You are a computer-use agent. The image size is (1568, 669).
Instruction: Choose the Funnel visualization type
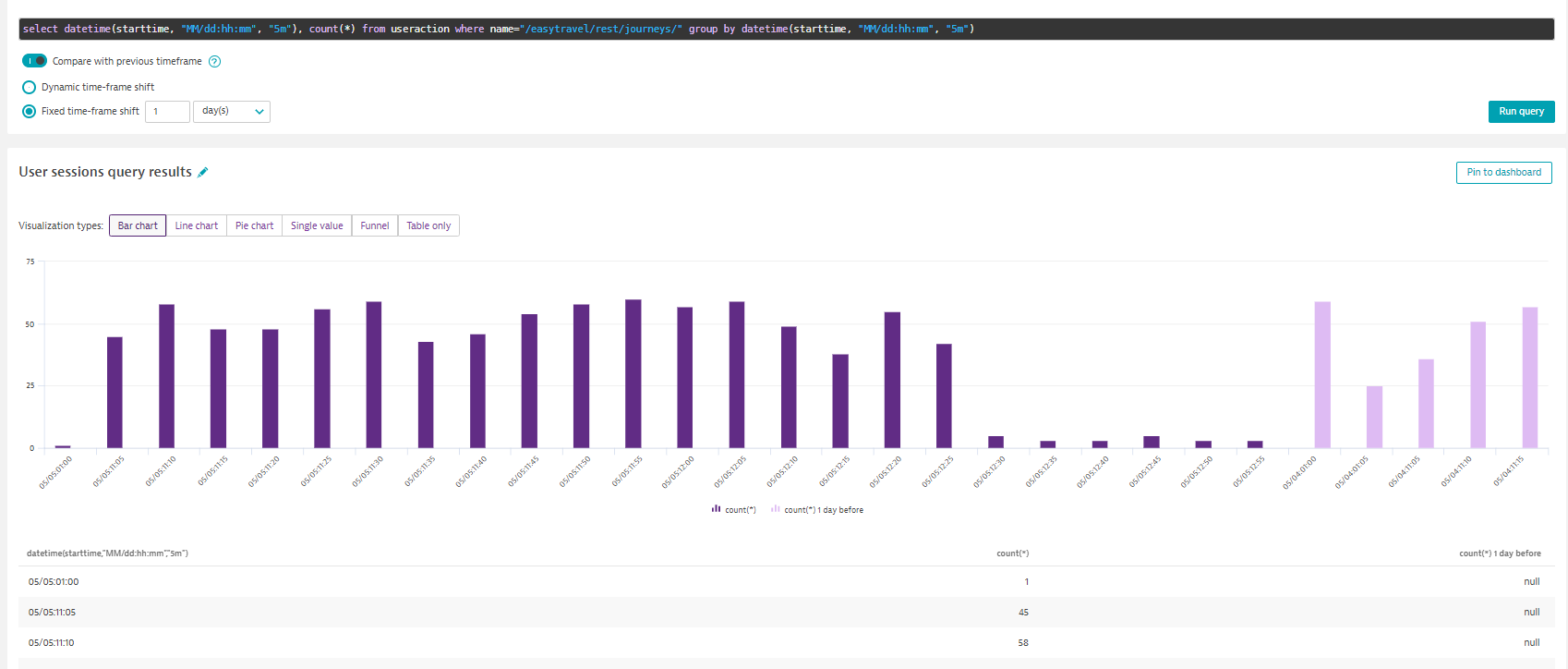tap(375, 225)
